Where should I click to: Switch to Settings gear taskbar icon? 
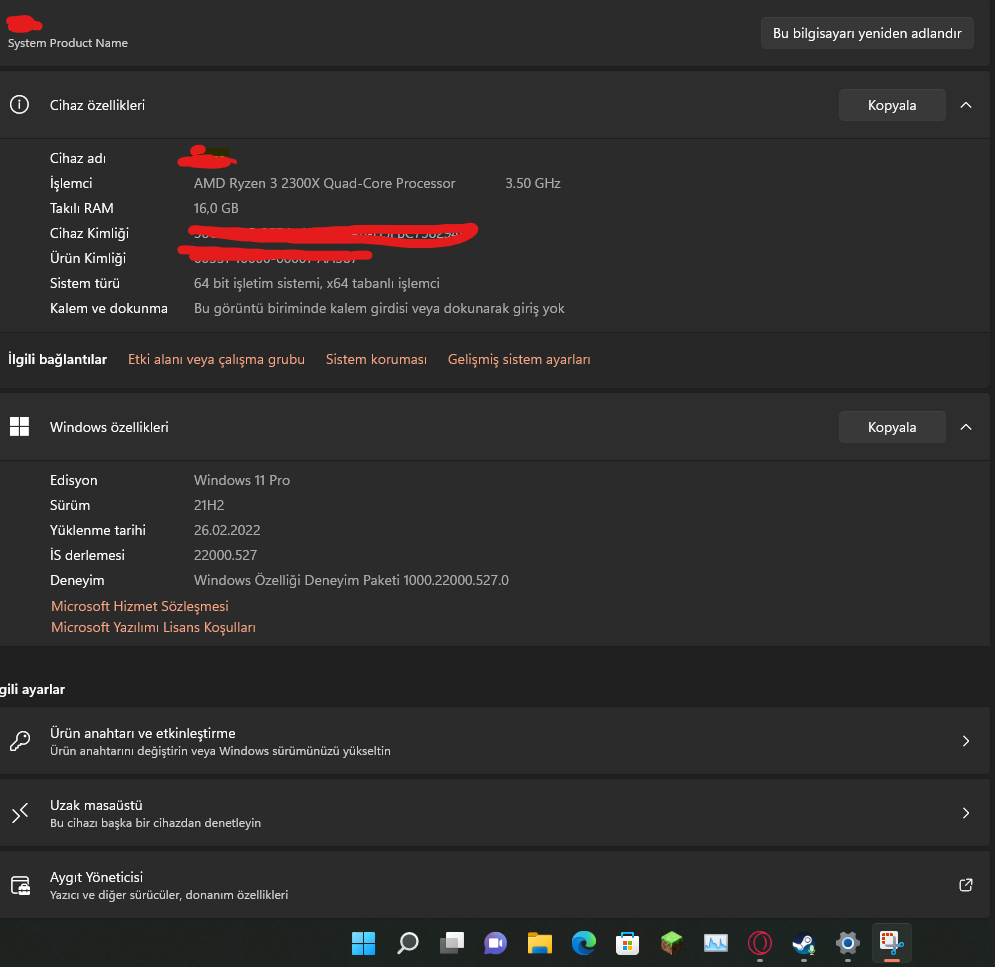[848, 943]
